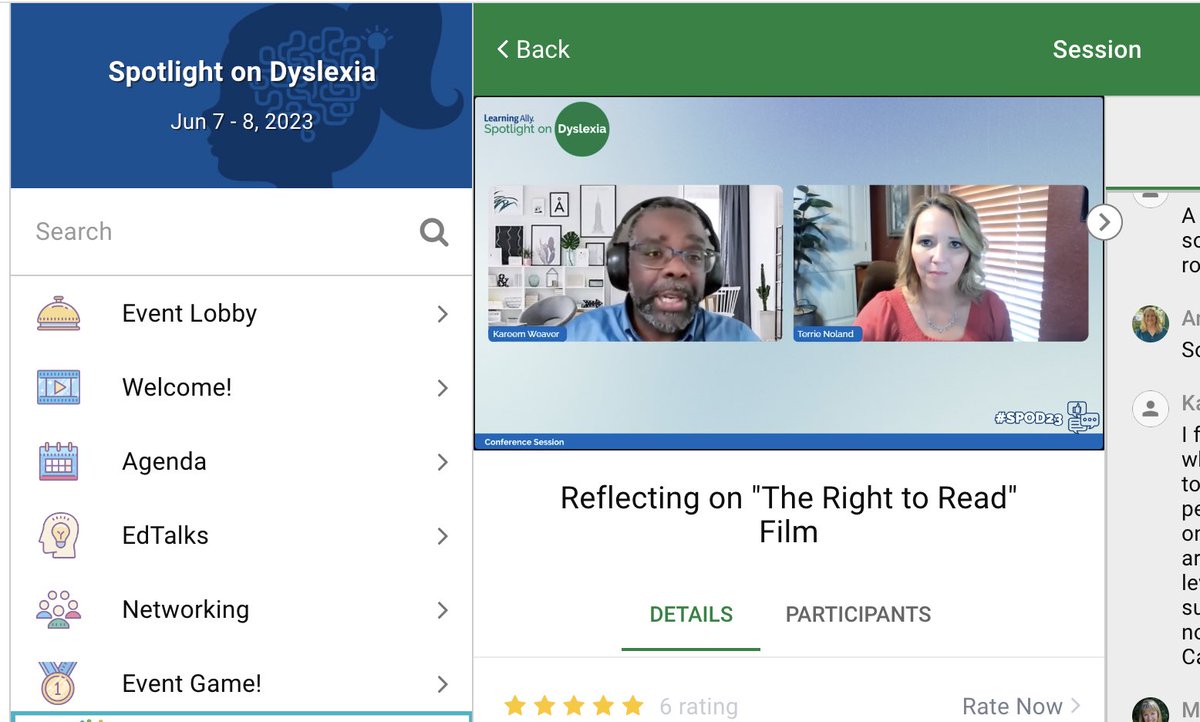Image resolution: width=1200 pixels, height=722 pixels.
Task: Click the gray default avatar in chat
Action: 1150,407
